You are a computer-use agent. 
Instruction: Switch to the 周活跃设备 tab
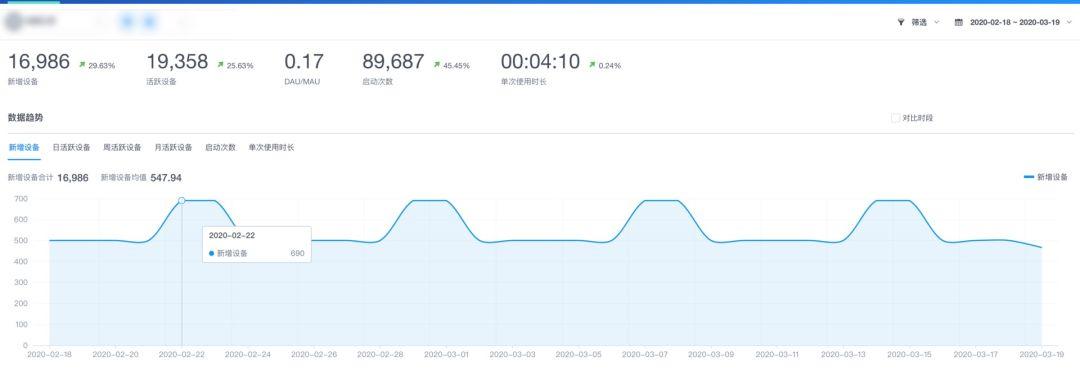(122, 147)
